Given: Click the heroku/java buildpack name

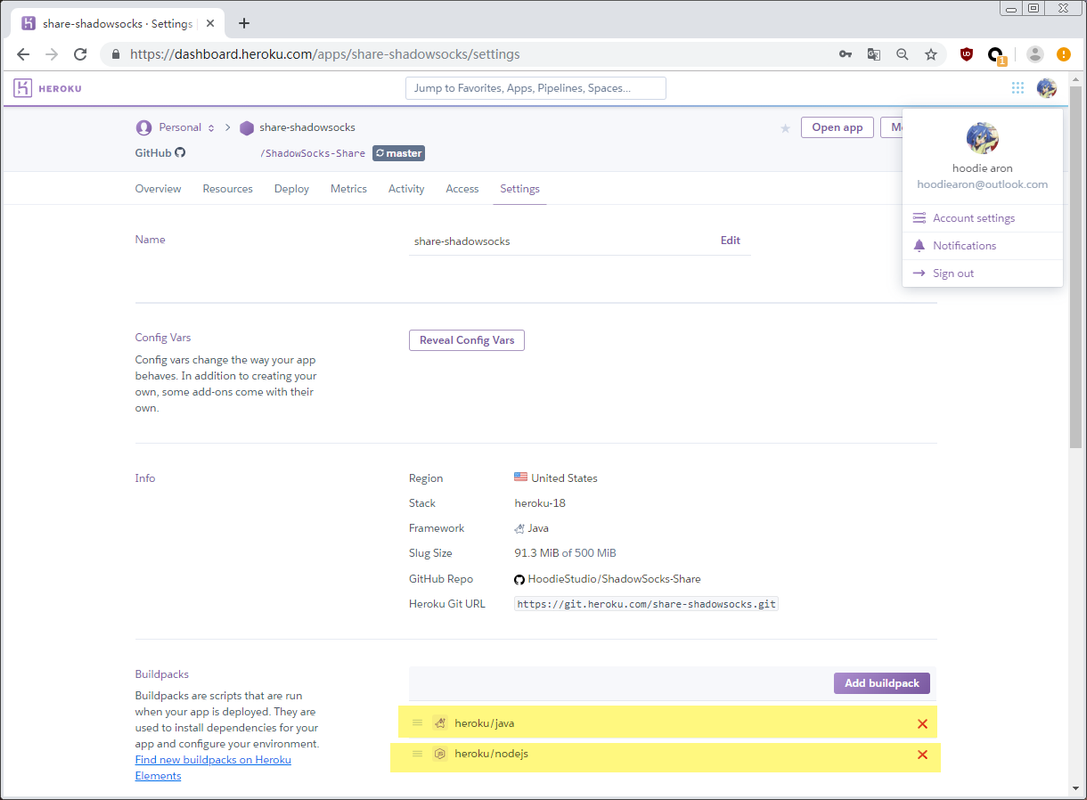Looking at the screenshot, I should coord(484,723).
